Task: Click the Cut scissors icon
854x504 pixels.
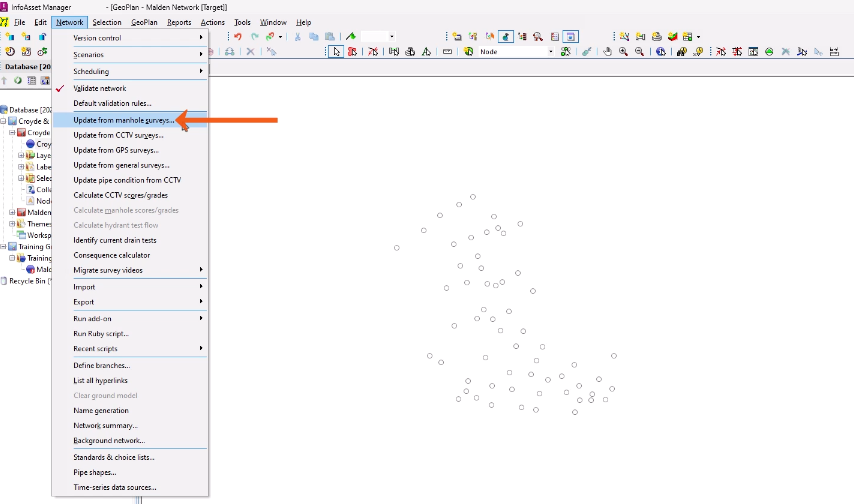Action: [x=297, y=37]
